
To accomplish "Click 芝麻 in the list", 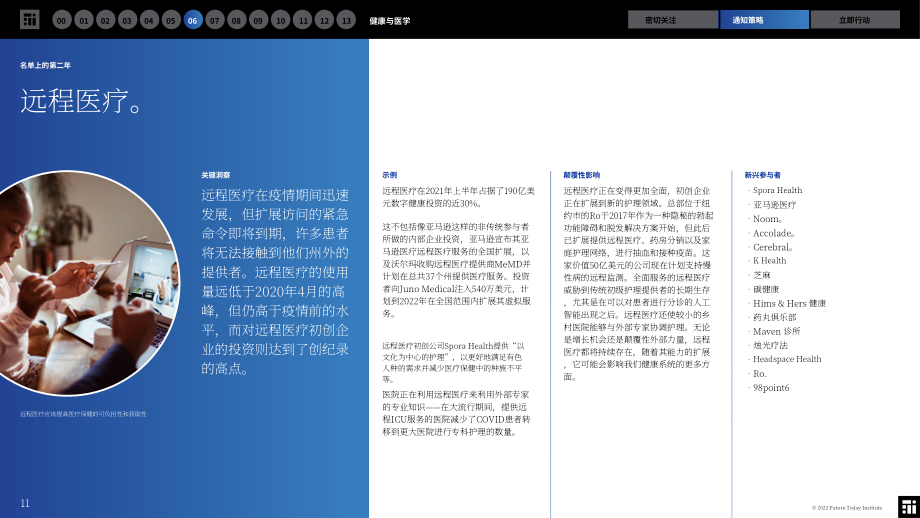I will tap(762, 275).
